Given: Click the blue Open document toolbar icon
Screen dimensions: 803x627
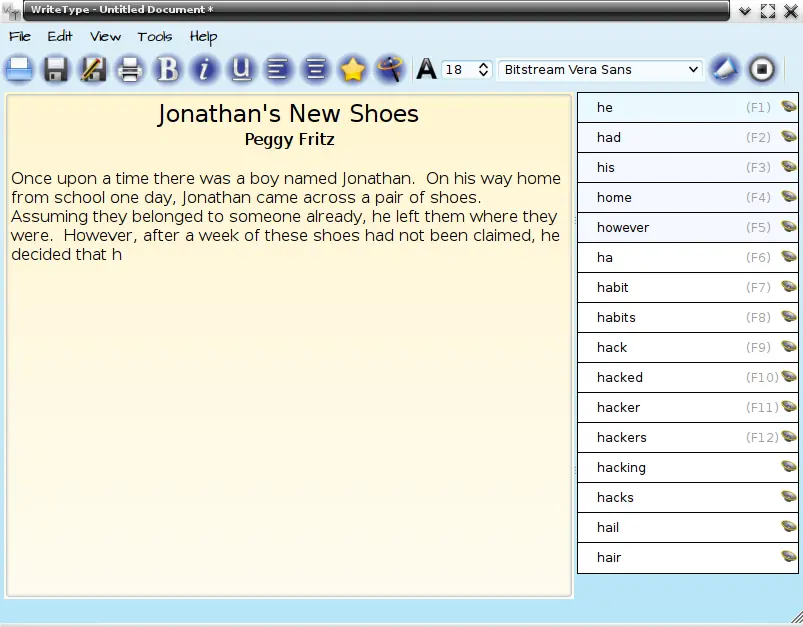Looking at the screenshot, I should click(19, 69).
